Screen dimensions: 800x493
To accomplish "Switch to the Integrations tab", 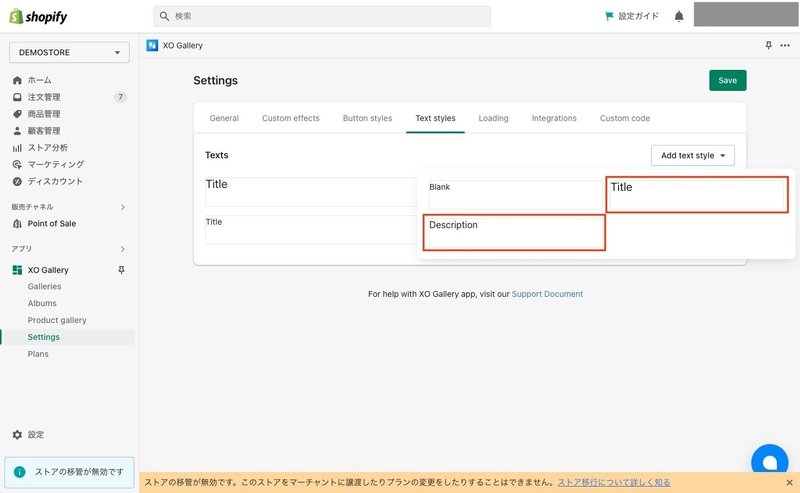I will tap(554, 118).
